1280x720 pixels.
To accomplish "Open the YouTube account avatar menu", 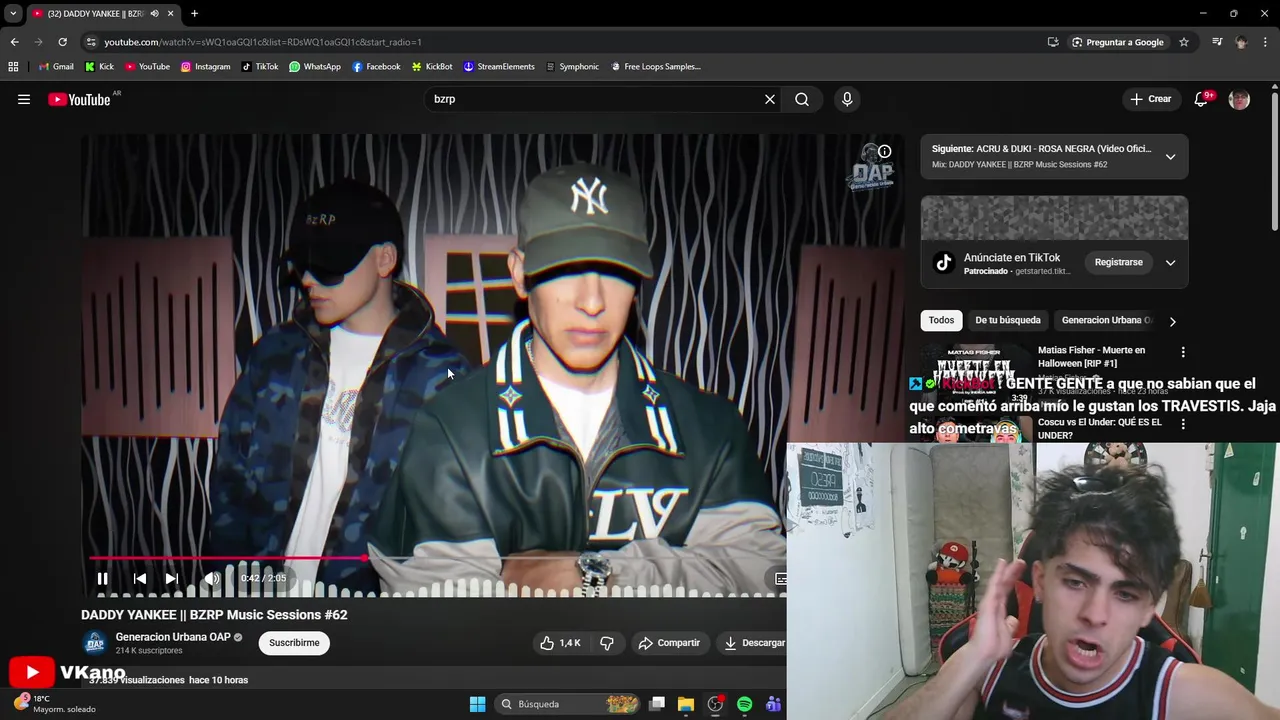I will tap(1239, 99).
